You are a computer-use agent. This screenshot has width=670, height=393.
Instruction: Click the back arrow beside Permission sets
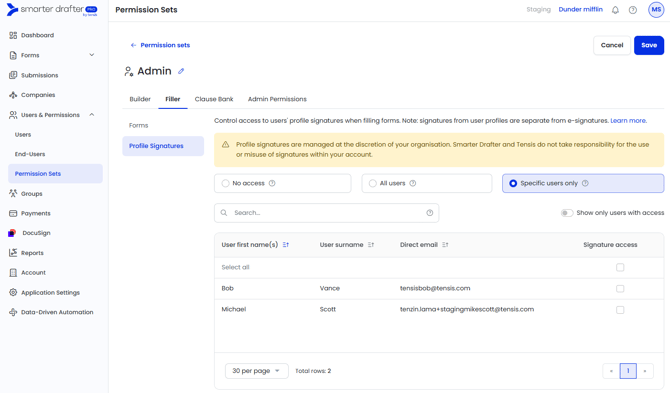point(133,45)
